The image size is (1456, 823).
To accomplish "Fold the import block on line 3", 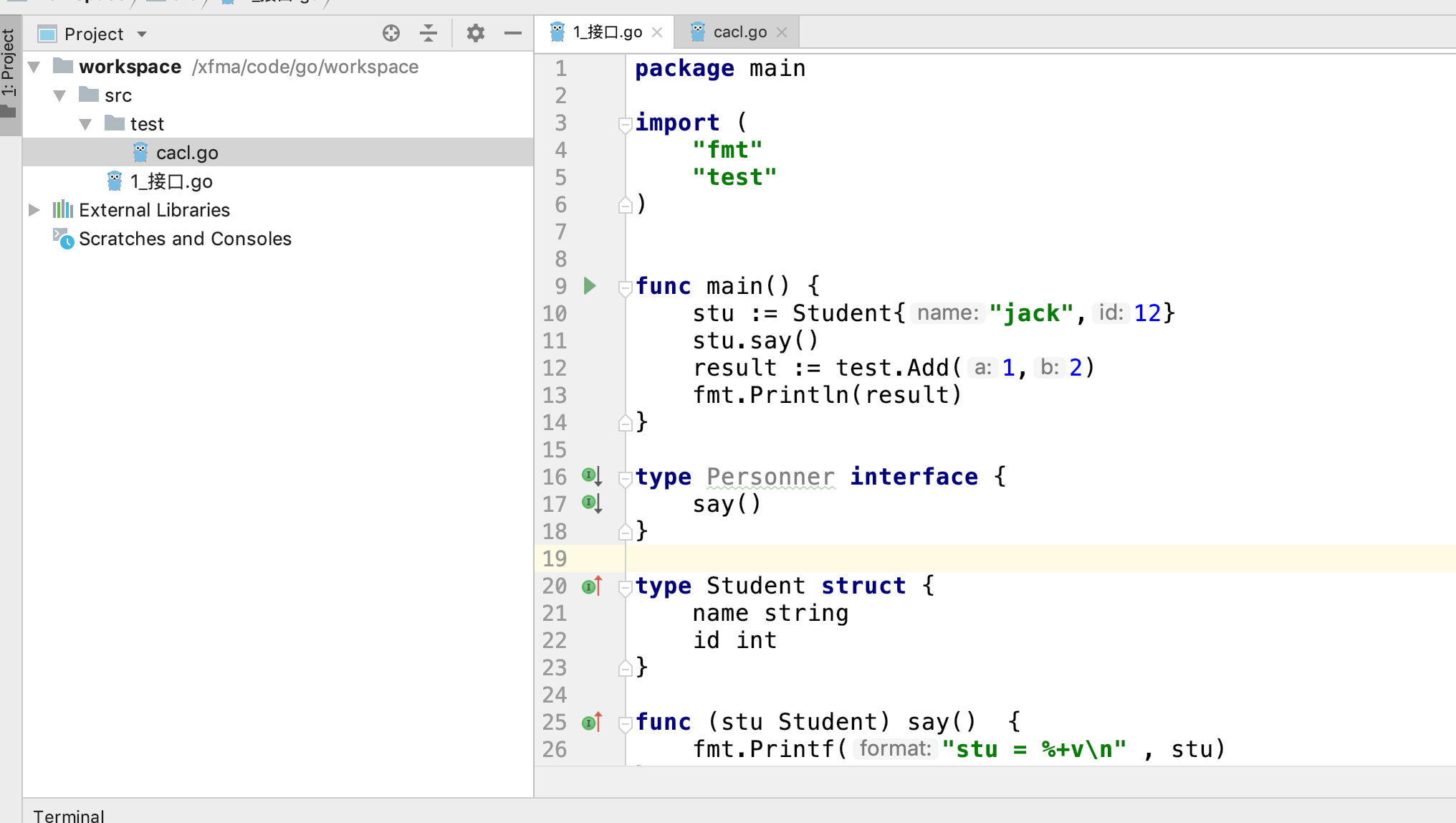I will pyautogui.click(x=625, y=125).
